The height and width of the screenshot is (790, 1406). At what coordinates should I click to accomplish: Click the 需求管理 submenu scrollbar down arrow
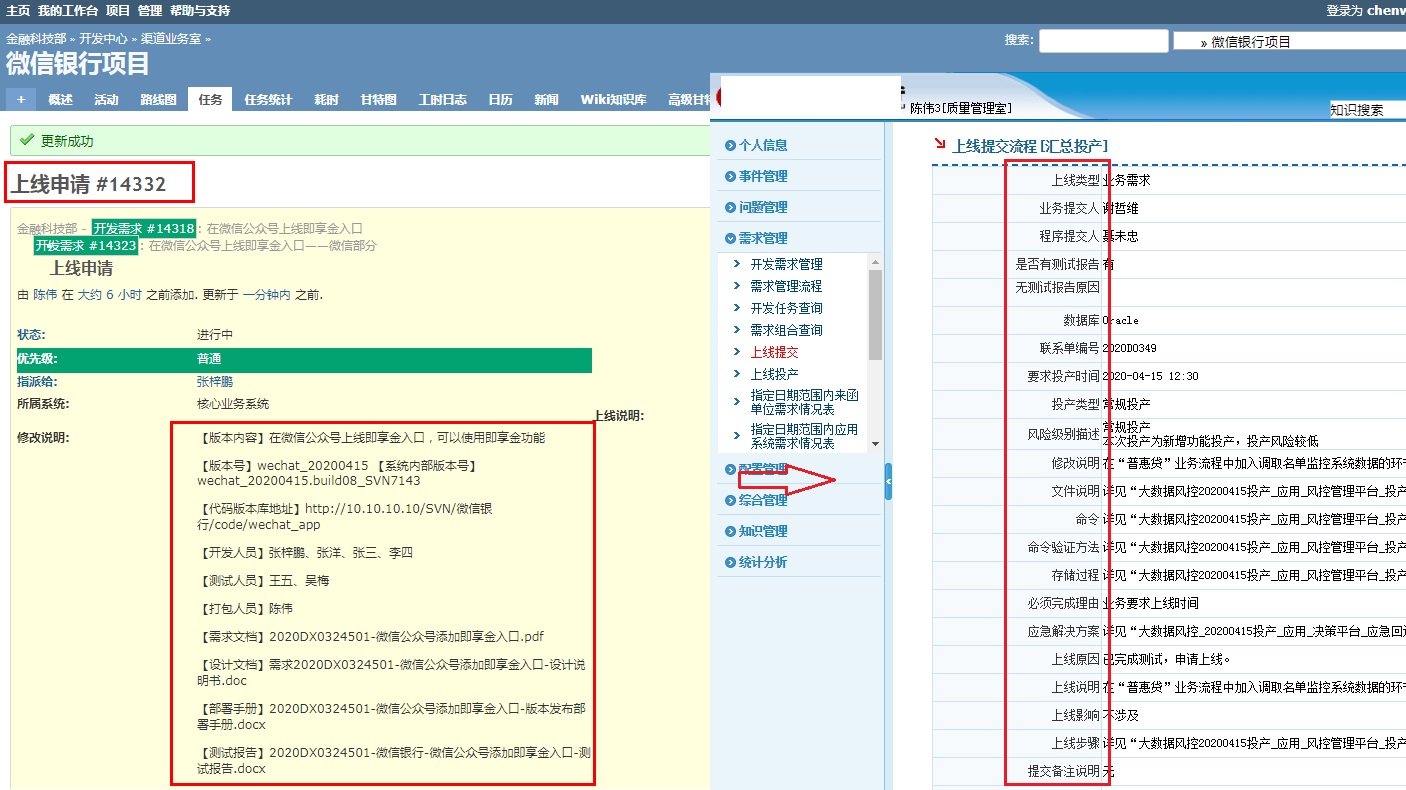click(875, 443)
